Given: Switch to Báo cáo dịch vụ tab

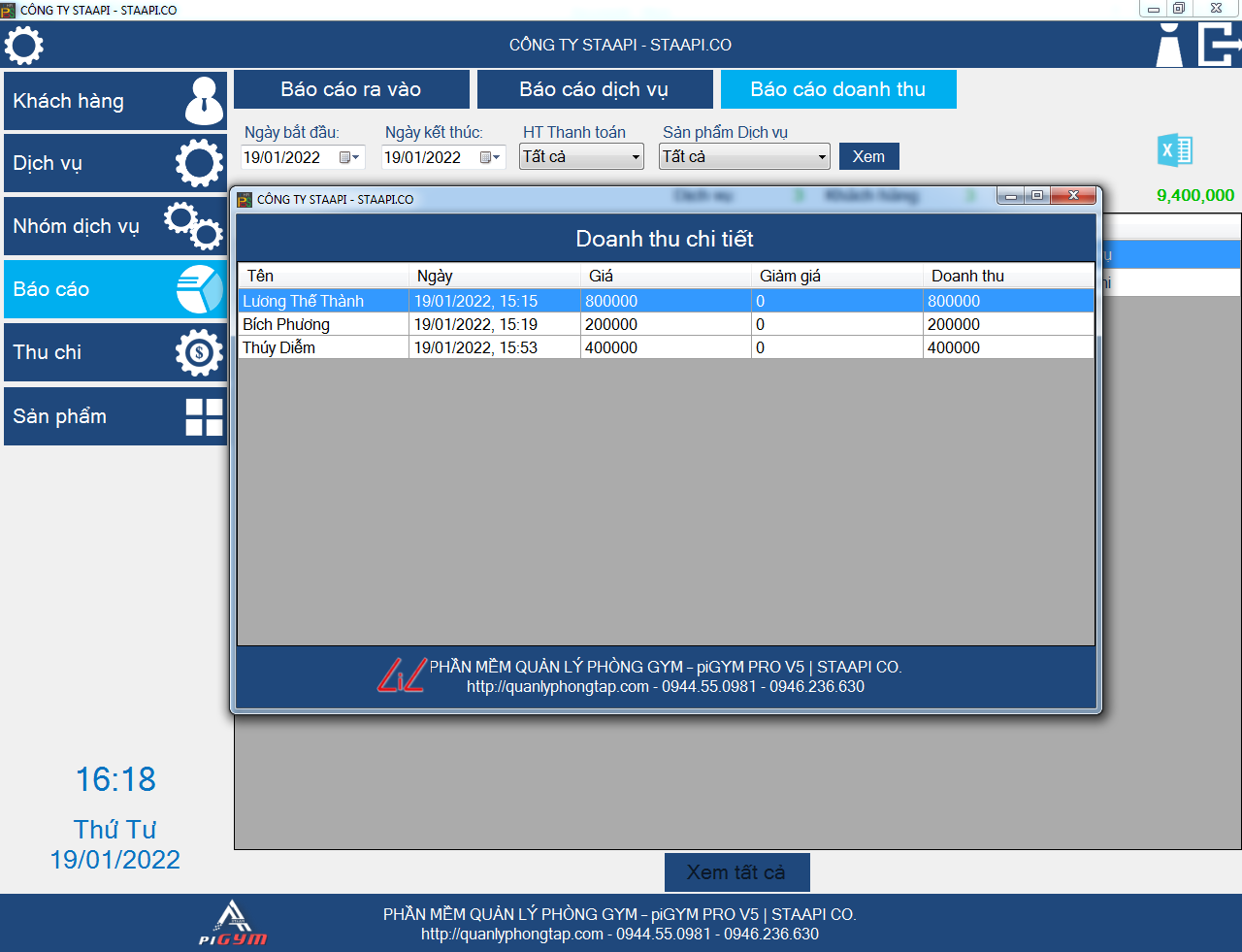Looking at the screenshot, I should coord(594,89).
